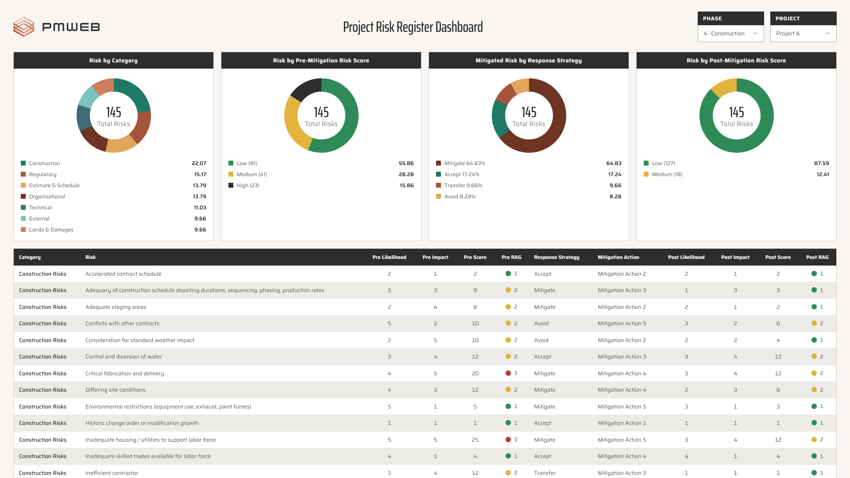850x478 pixels.
Task: Sort table by Pre RAG column header
Action: (511, 257)
